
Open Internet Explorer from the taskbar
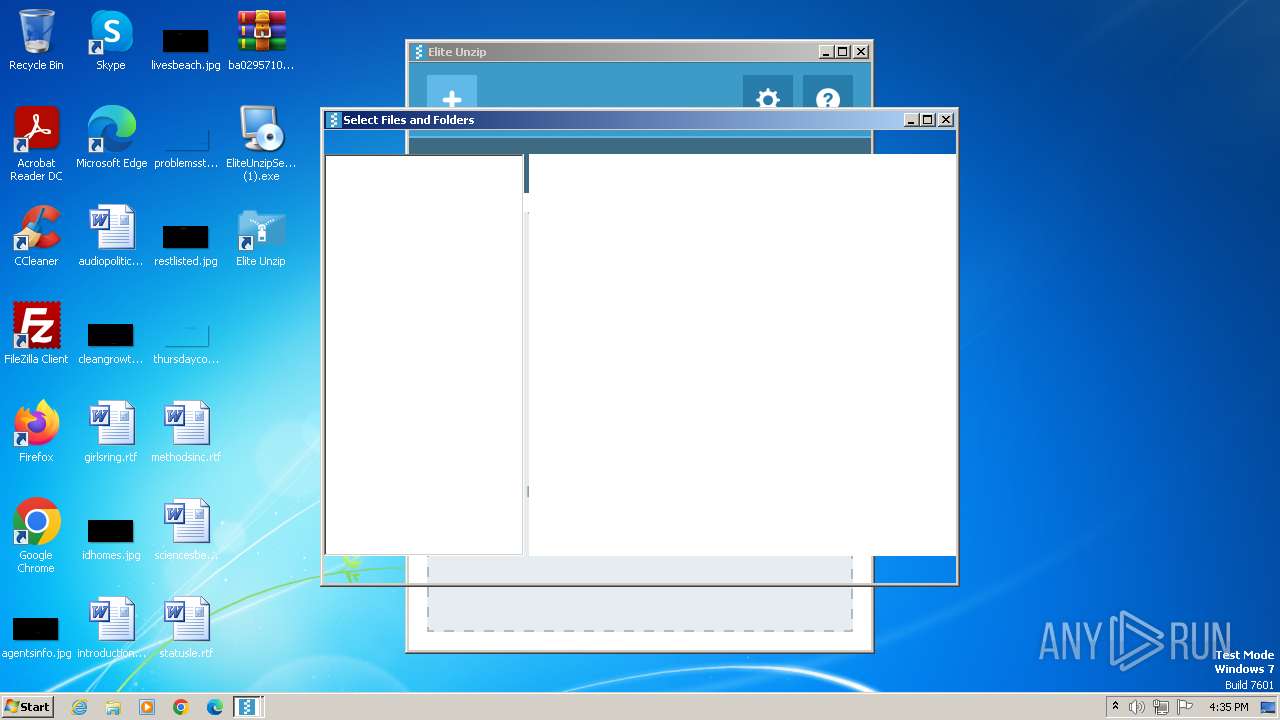pos(79,707)
